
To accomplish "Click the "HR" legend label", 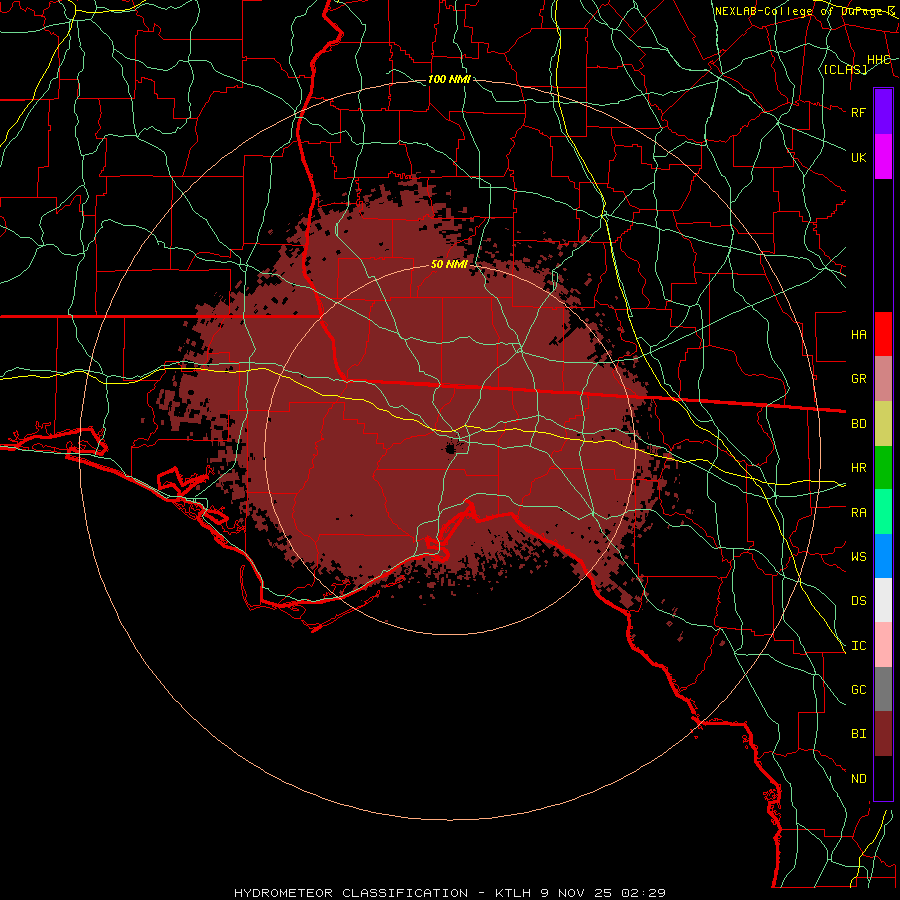I will (x=858, y=468).
